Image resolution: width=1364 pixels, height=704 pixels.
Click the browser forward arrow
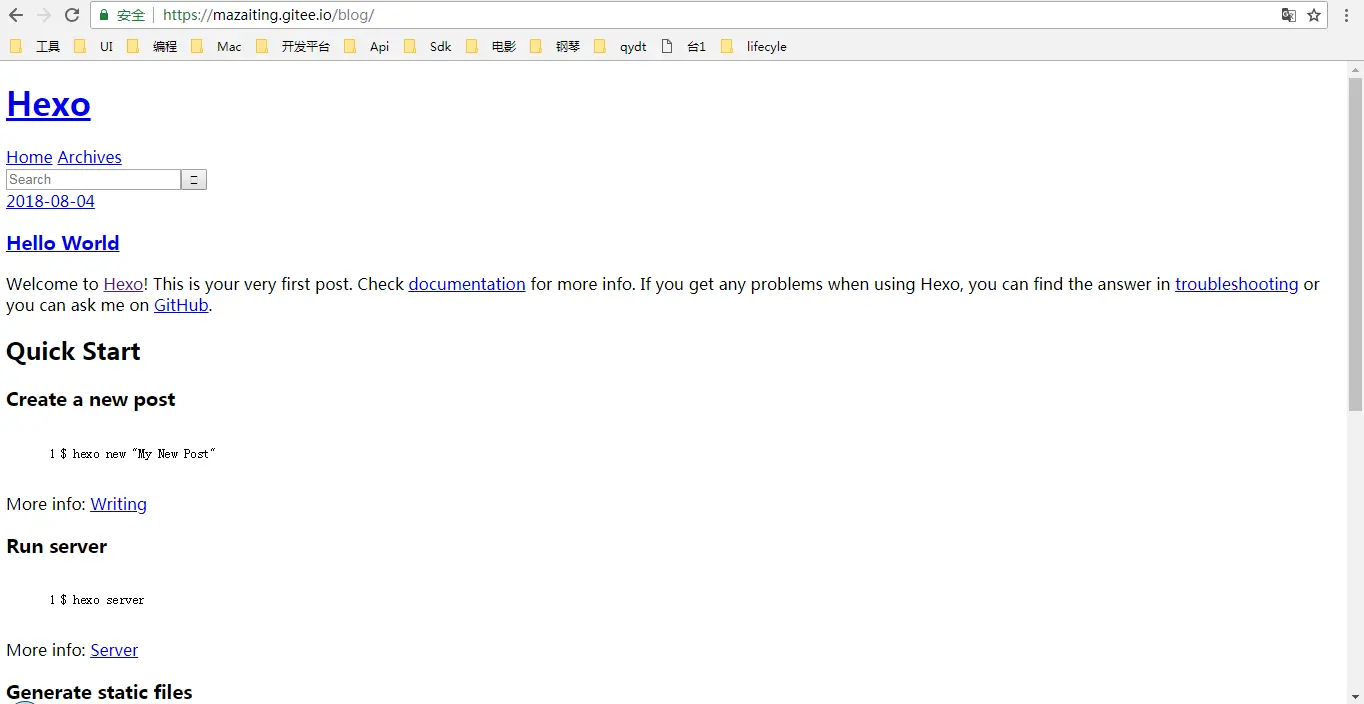coord(44,15)
